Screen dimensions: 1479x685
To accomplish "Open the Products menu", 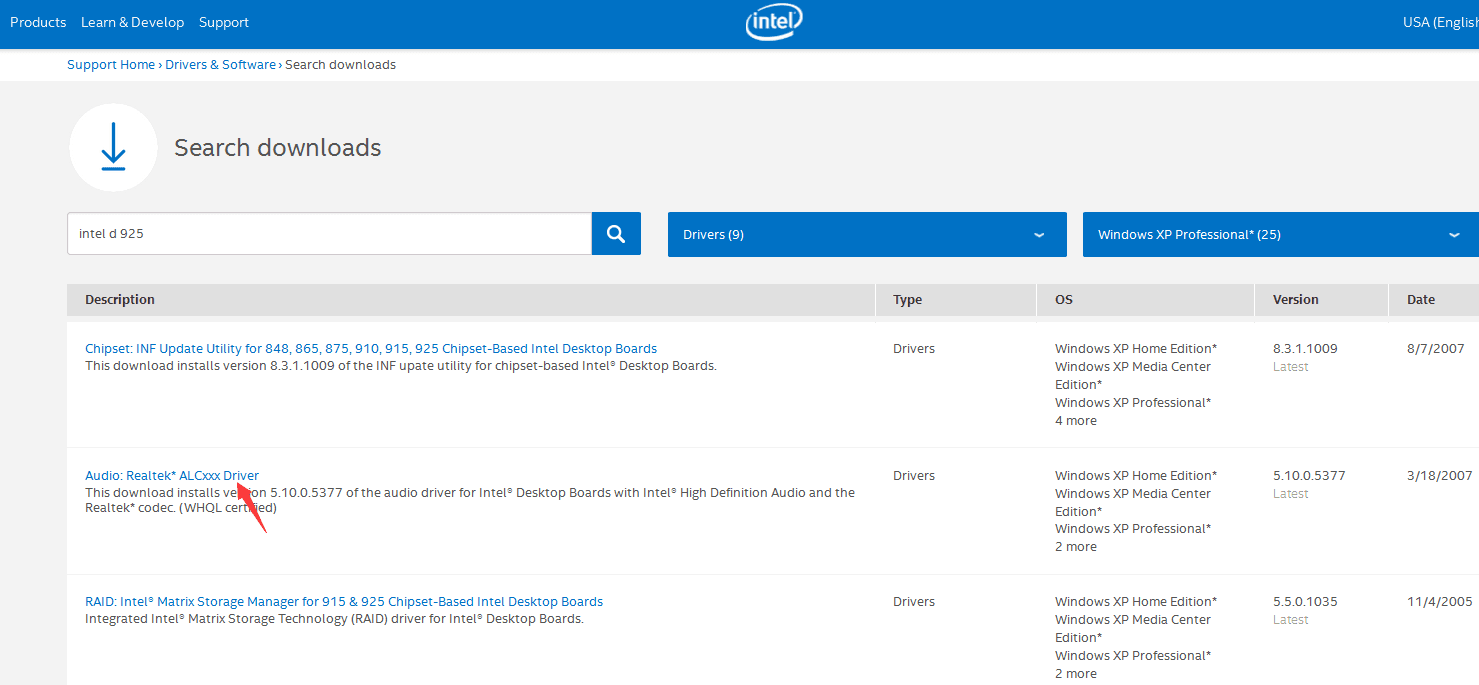I will 38,22.
